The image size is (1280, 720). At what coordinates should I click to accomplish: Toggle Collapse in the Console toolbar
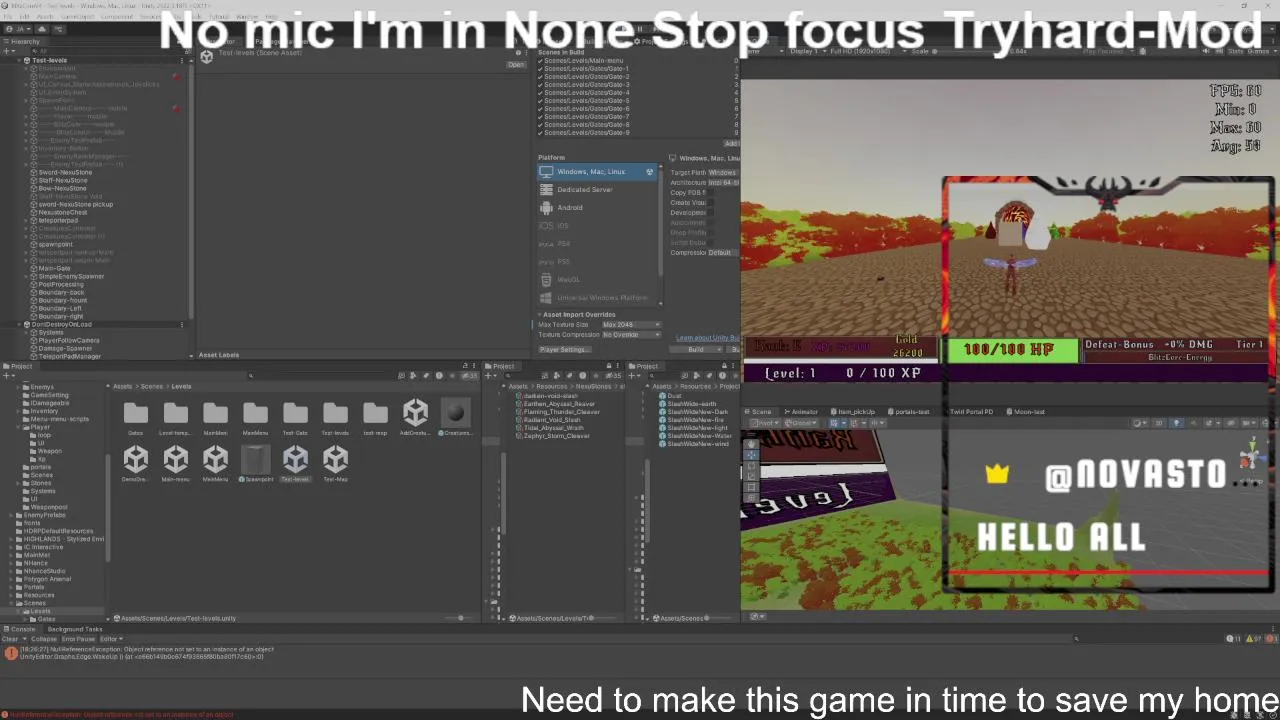click(x=44, y=639)
